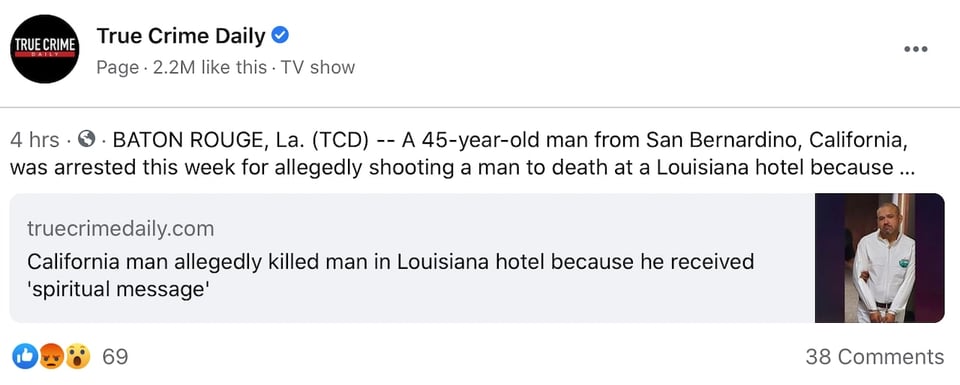Click the truecrimedaily.com domain link
960x385 pixels.
[121, 229]
